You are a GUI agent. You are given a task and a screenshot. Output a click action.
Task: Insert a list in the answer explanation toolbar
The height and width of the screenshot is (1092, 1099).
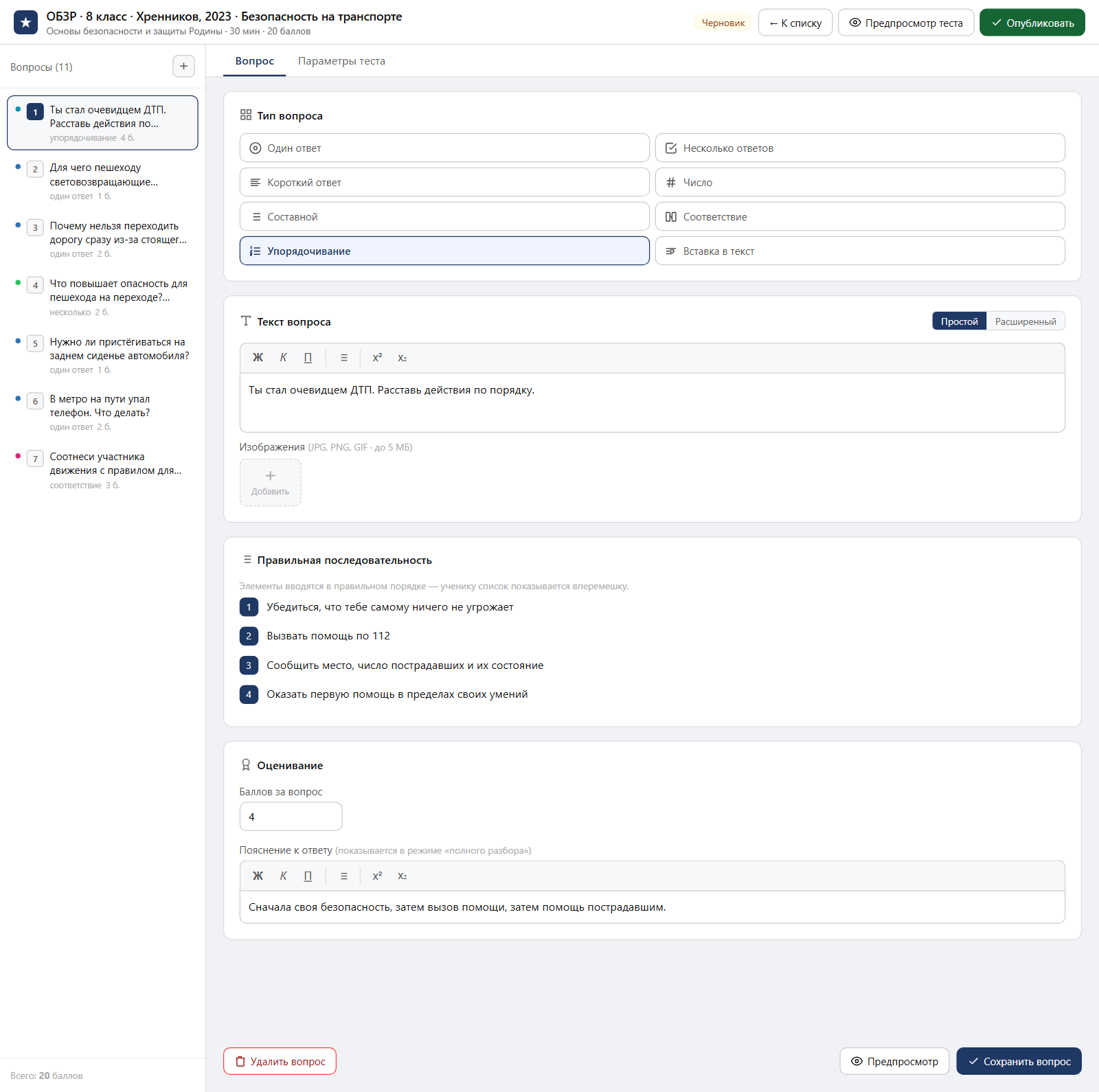coord(344,876)
